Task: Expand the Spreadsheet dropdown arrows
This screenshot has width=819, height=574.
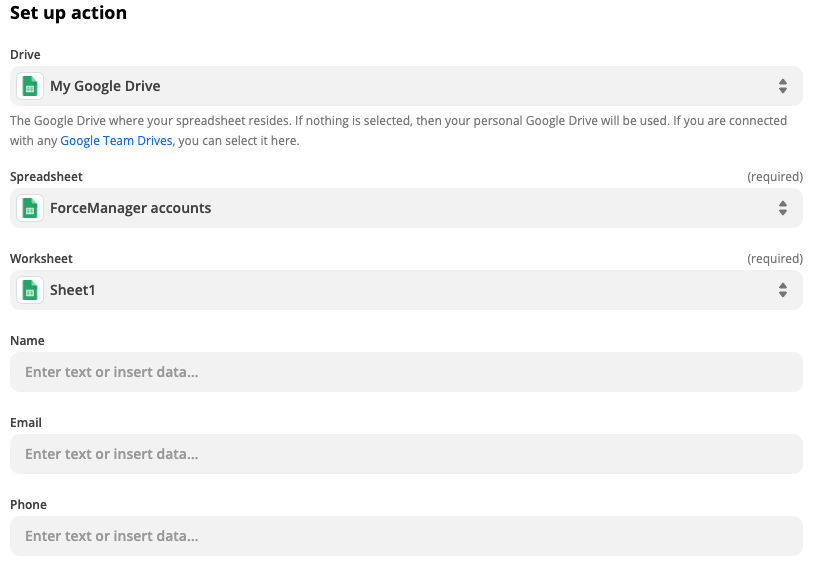Action: pyautogui.click(x=782, y=208)
